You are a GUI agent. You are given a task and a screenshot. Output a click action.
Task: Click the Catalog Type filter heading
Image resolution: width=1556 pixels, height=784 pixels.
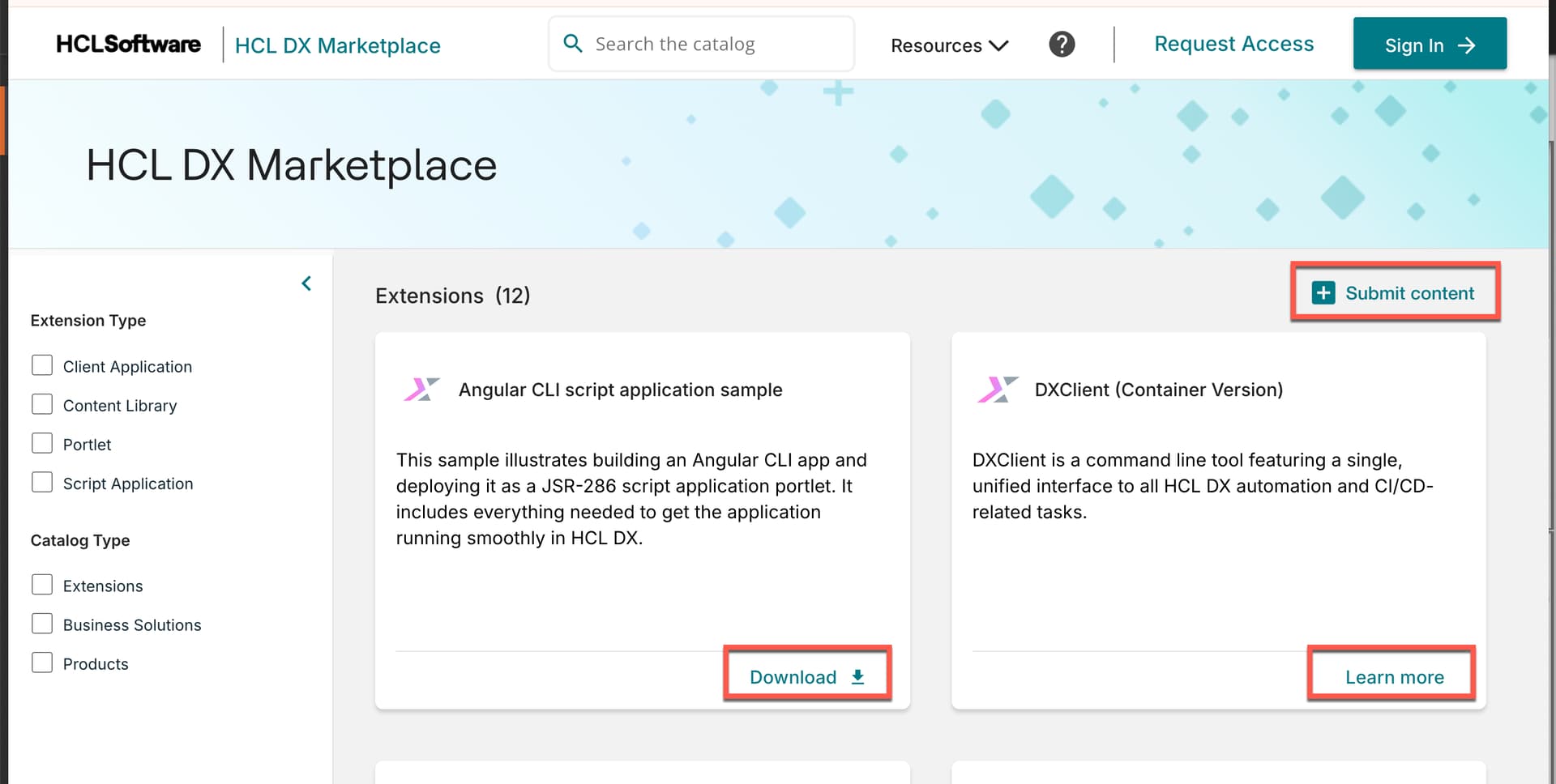click(80, 540)
